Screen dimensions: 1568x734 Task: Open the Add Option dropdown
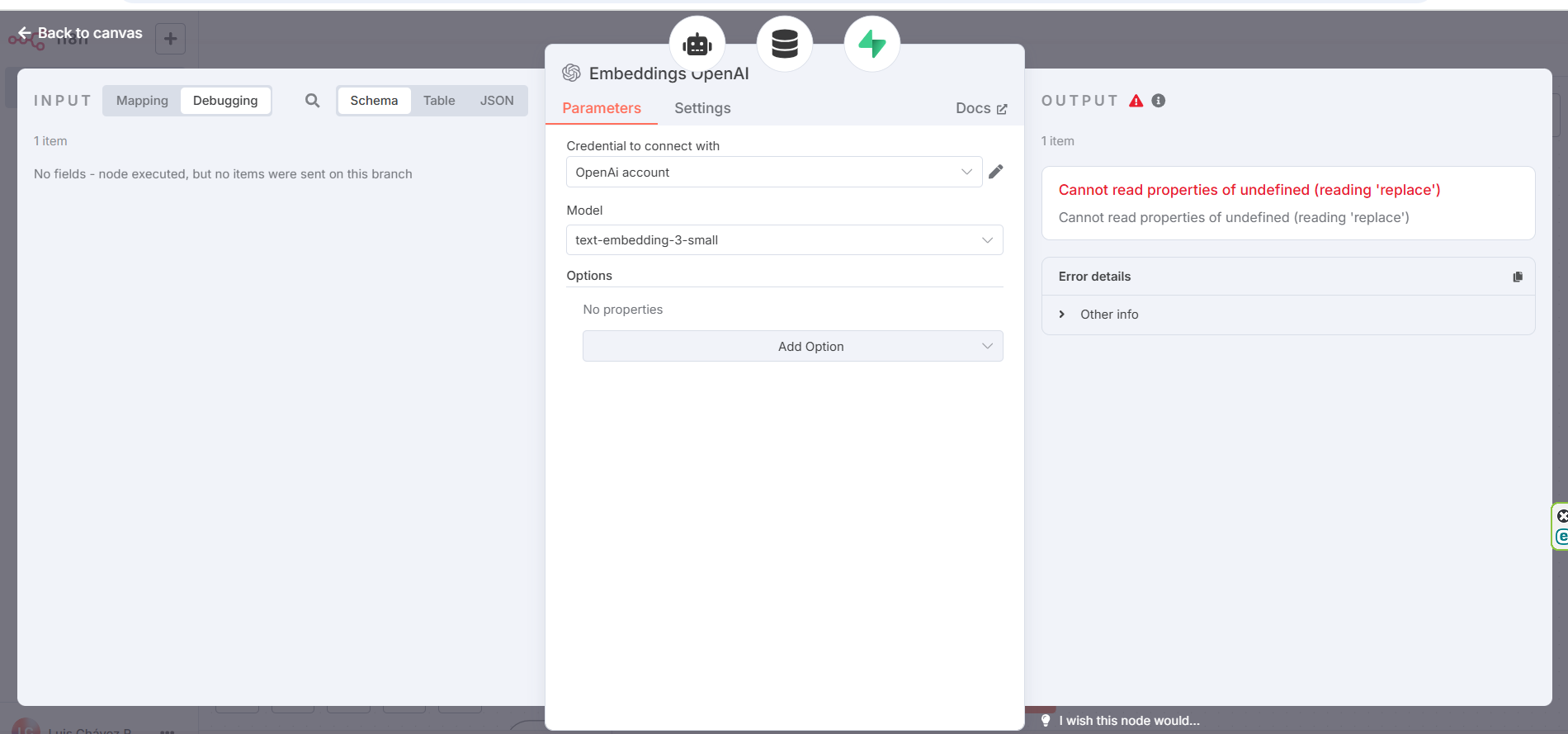(793, 346)
